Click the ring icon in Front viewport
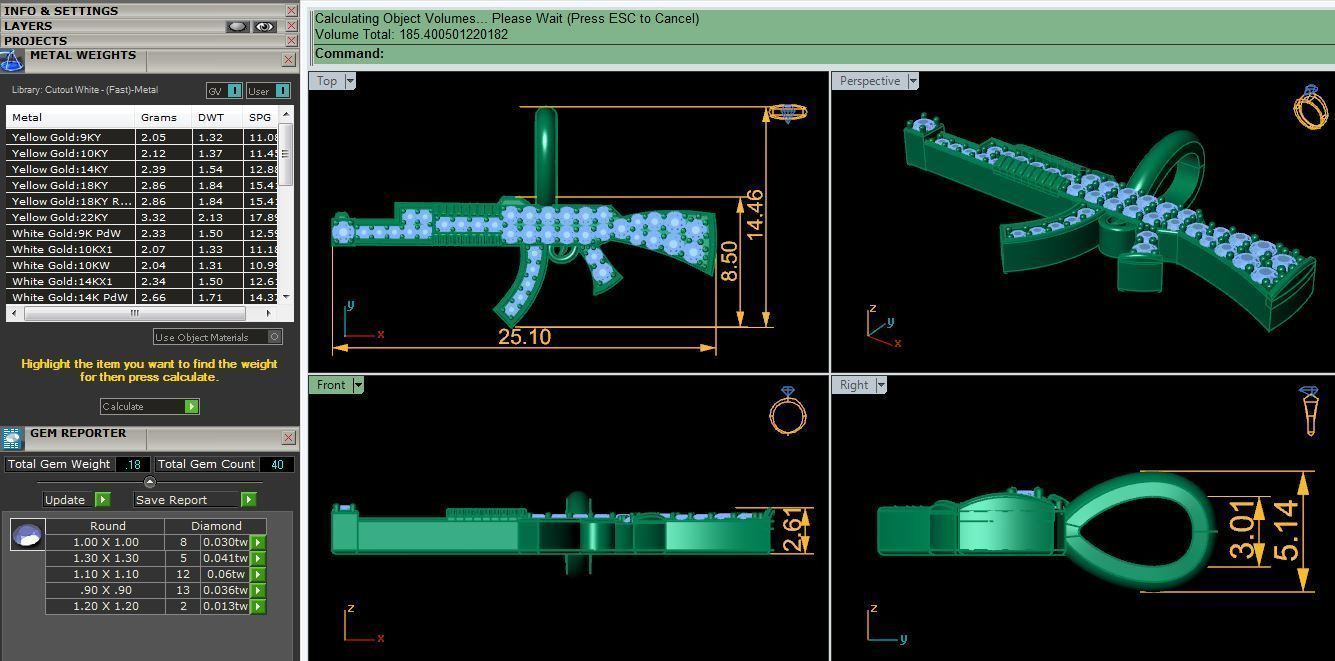1335x661 pixels. pyautogui.click(x=787, y=409)
